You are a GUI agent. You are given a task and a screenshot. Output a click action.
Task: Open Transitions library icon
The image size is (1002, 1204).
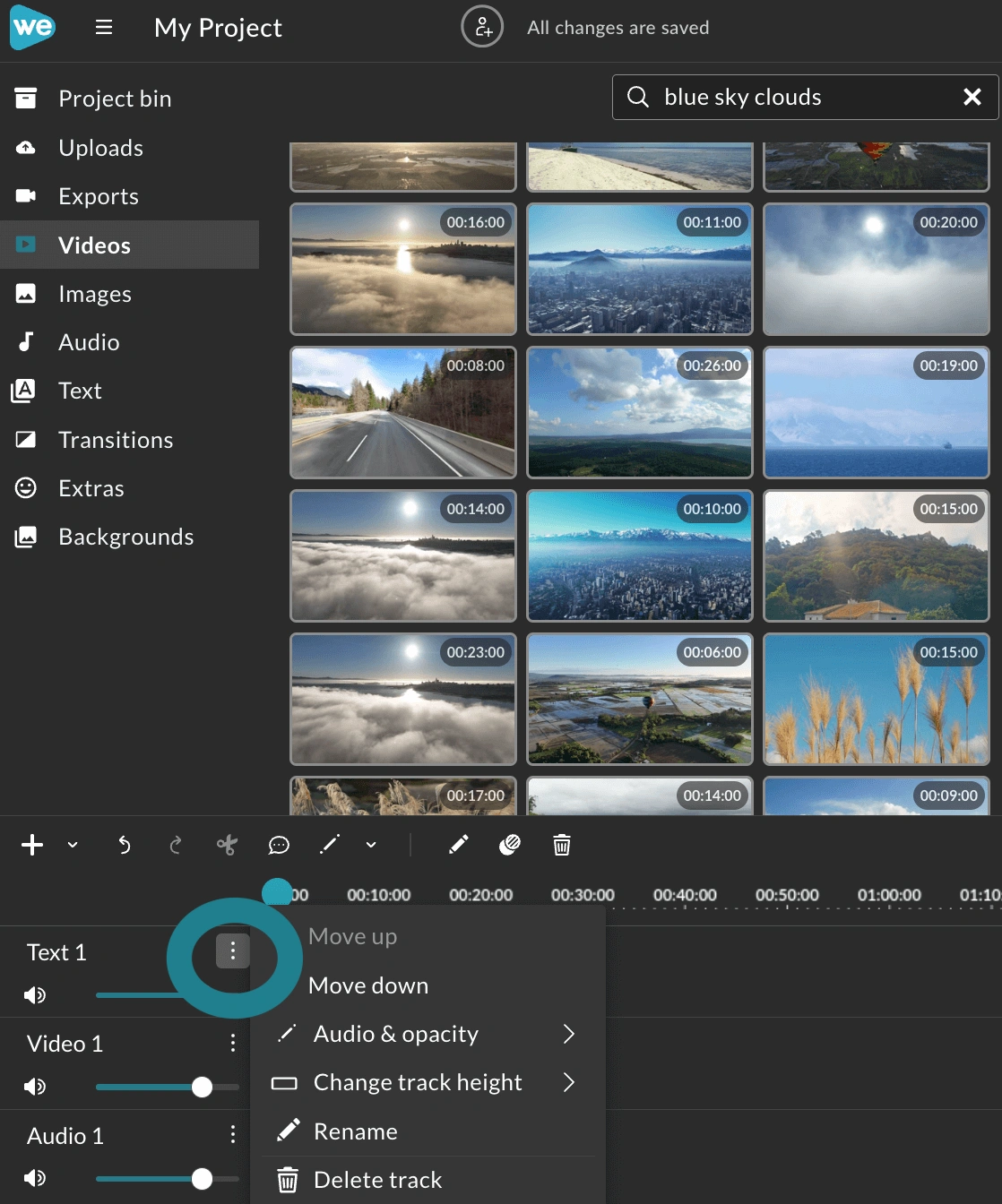point(25,440)
